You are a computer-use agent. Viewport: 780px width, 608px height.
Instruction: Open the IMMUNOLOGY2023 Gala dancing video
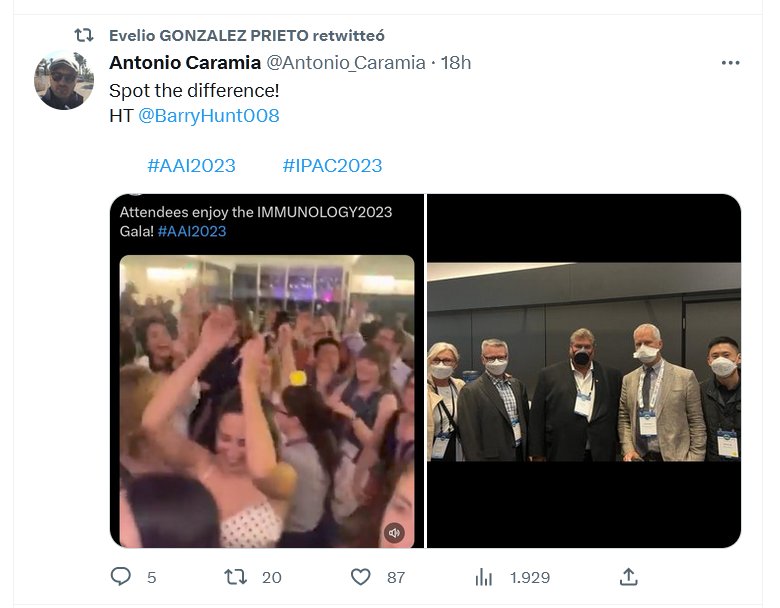pos(267,400)
